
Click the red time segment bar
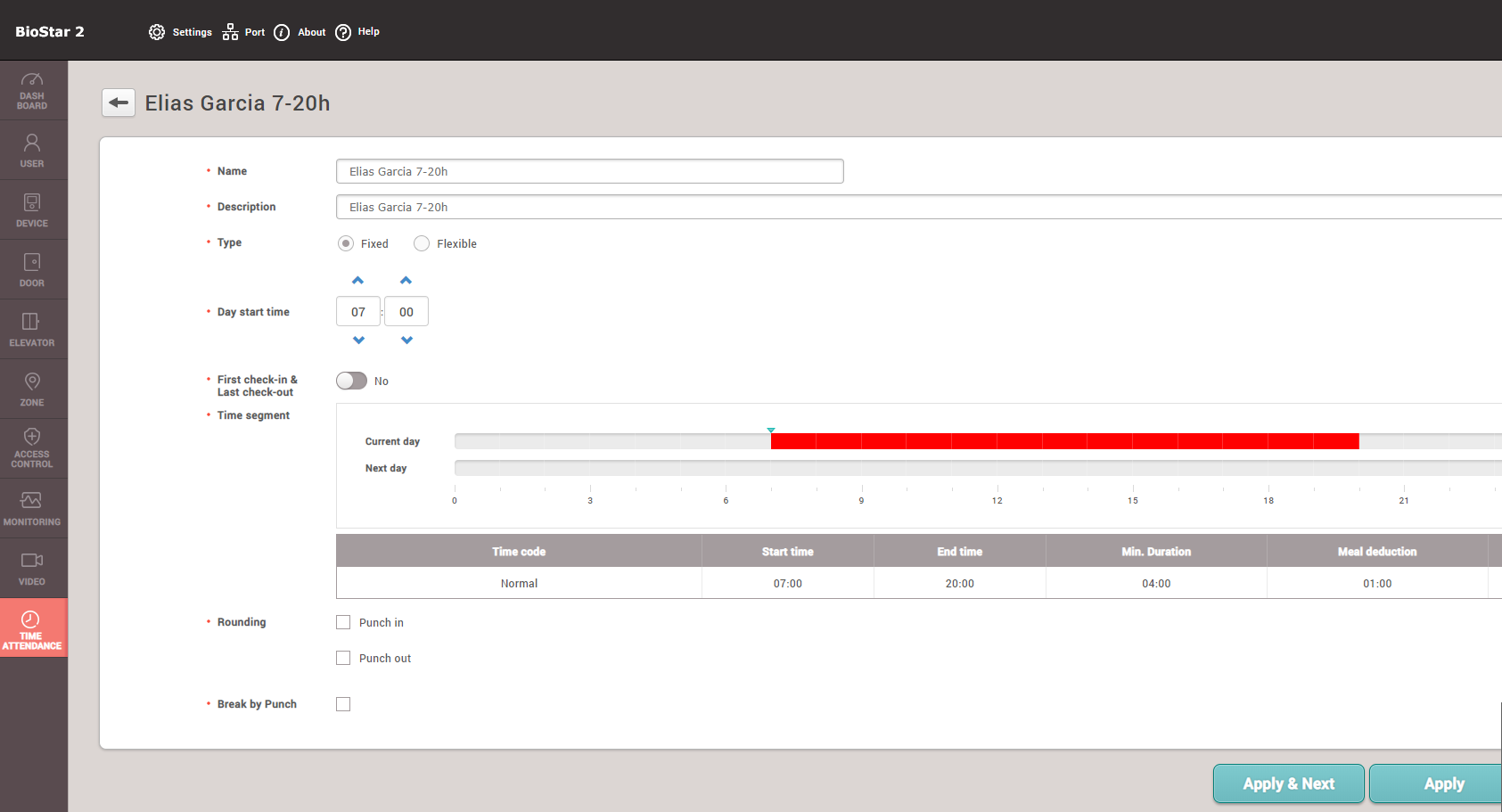1064,441
